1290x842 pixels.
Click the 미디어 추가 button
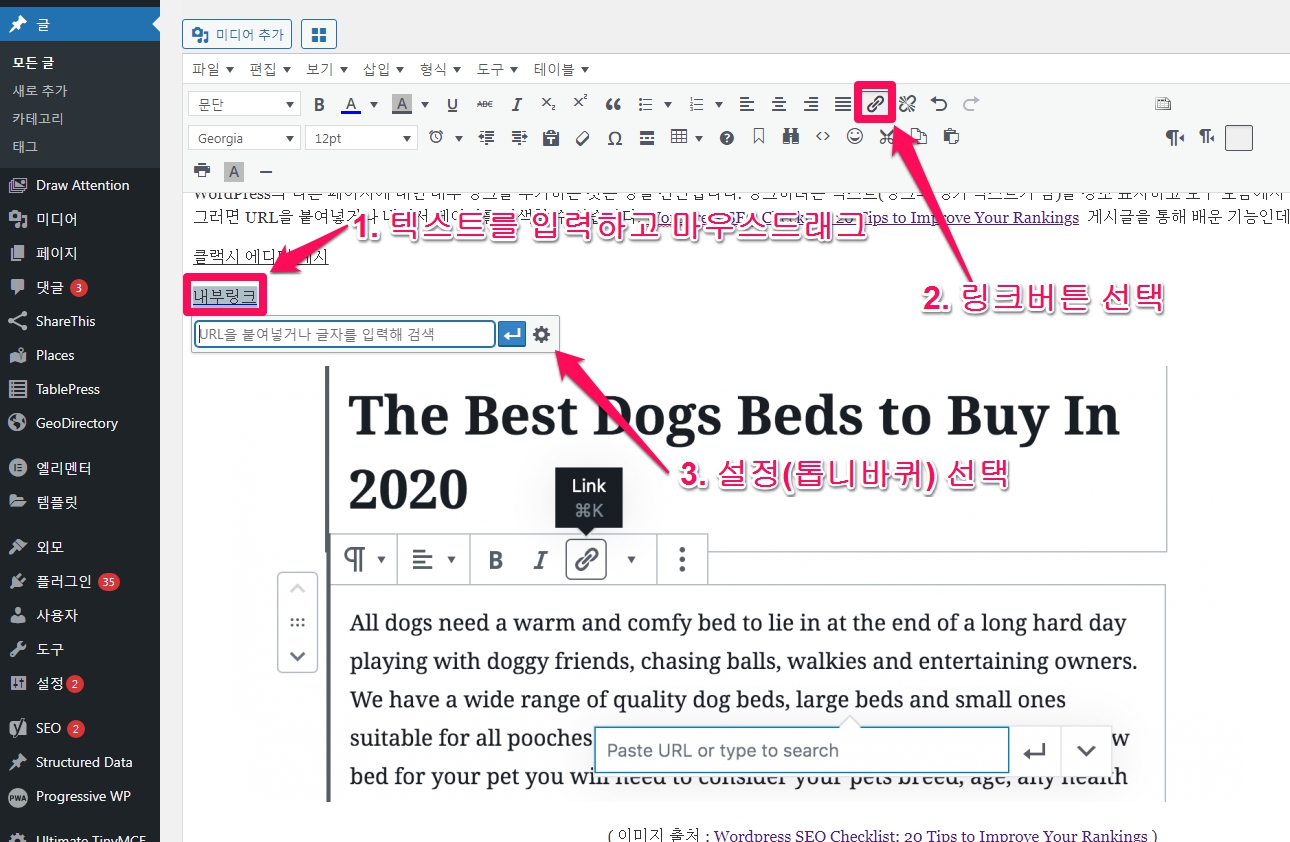(237, 34)
